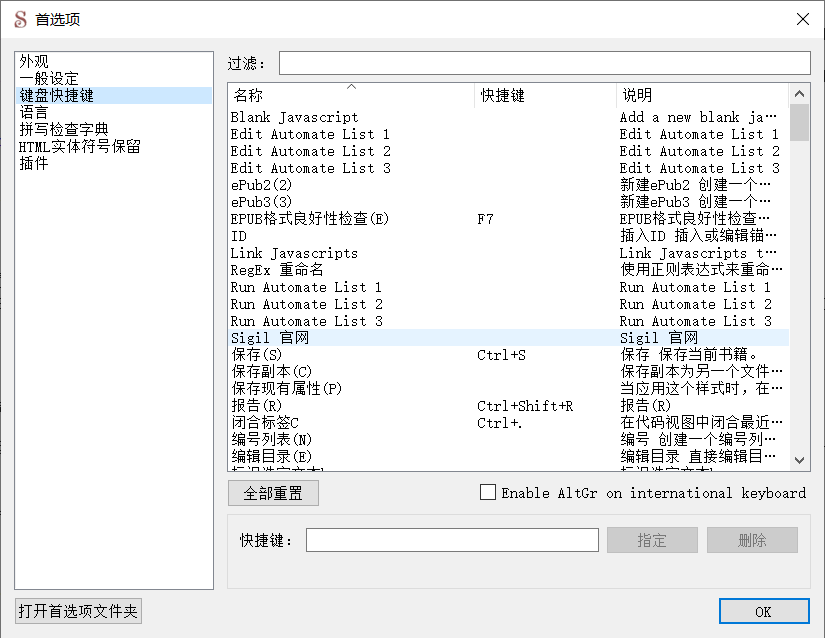Image resolution: width=825 pixels, height=638 pixels.
Task: Click inside the 过滤 filter field
Action: click(544, 62)
